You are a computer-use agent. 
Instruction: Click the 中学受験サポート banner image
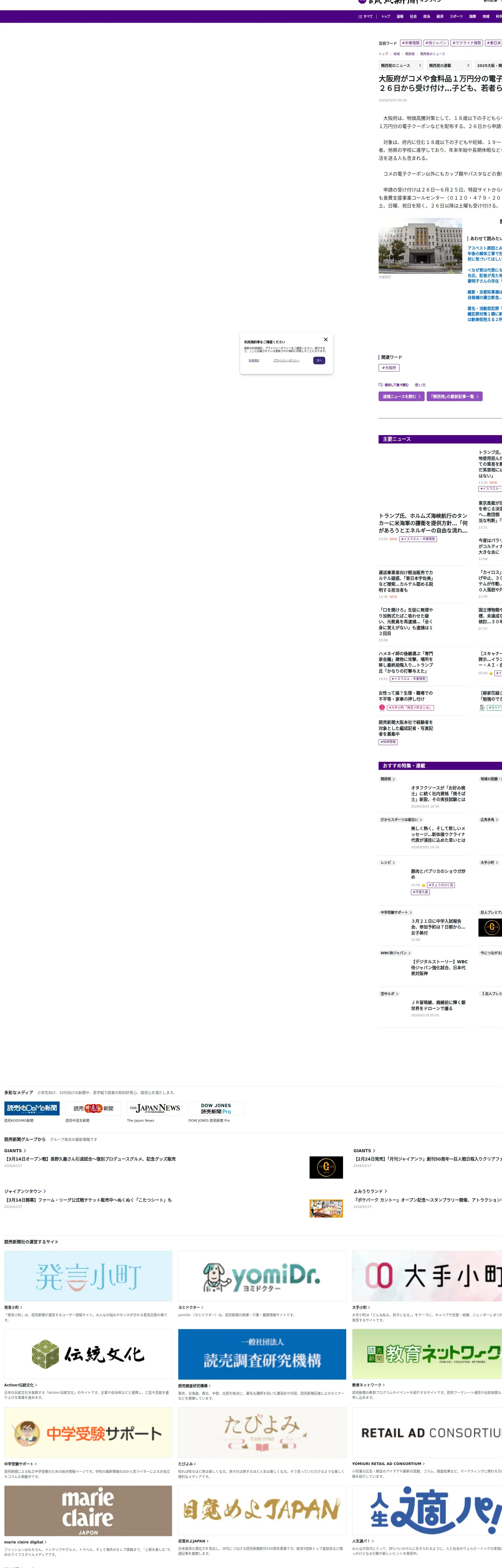pyautogui.click(x=88, y=1433)
